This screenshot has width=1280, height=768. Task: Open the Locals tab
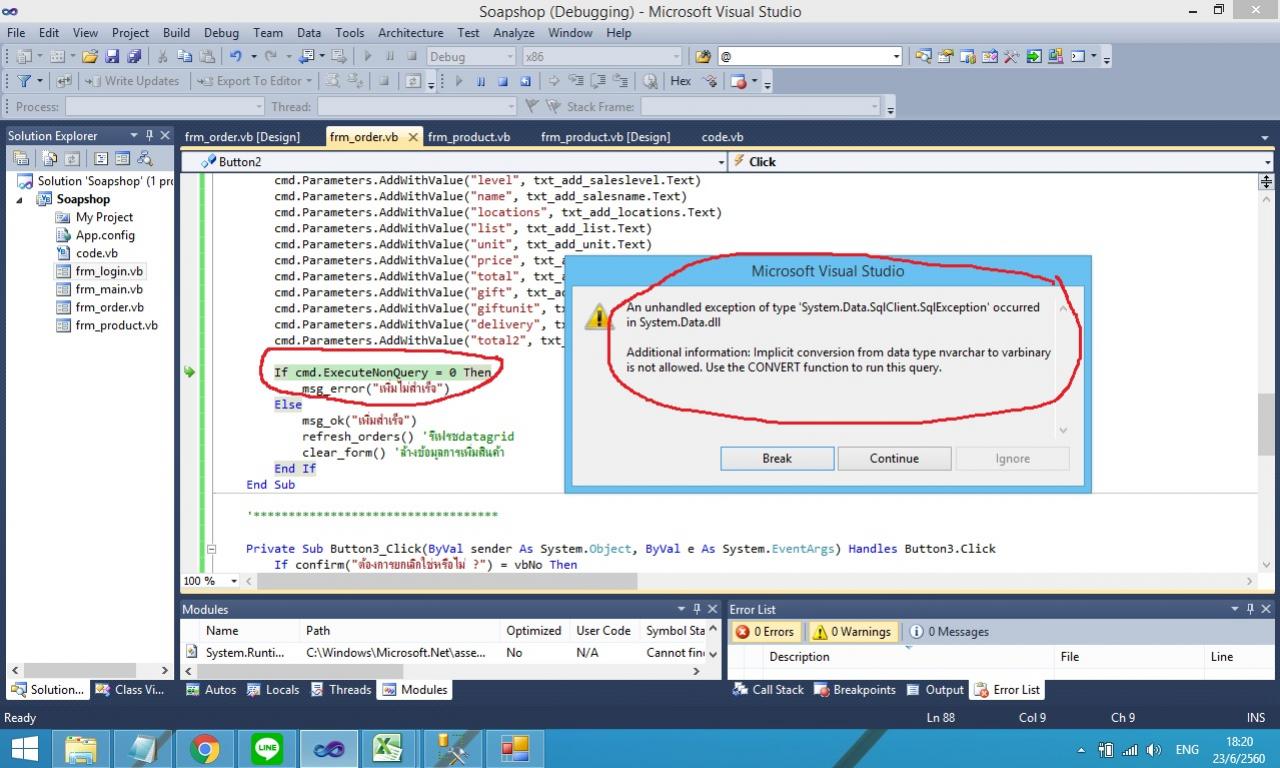point(273,690)
